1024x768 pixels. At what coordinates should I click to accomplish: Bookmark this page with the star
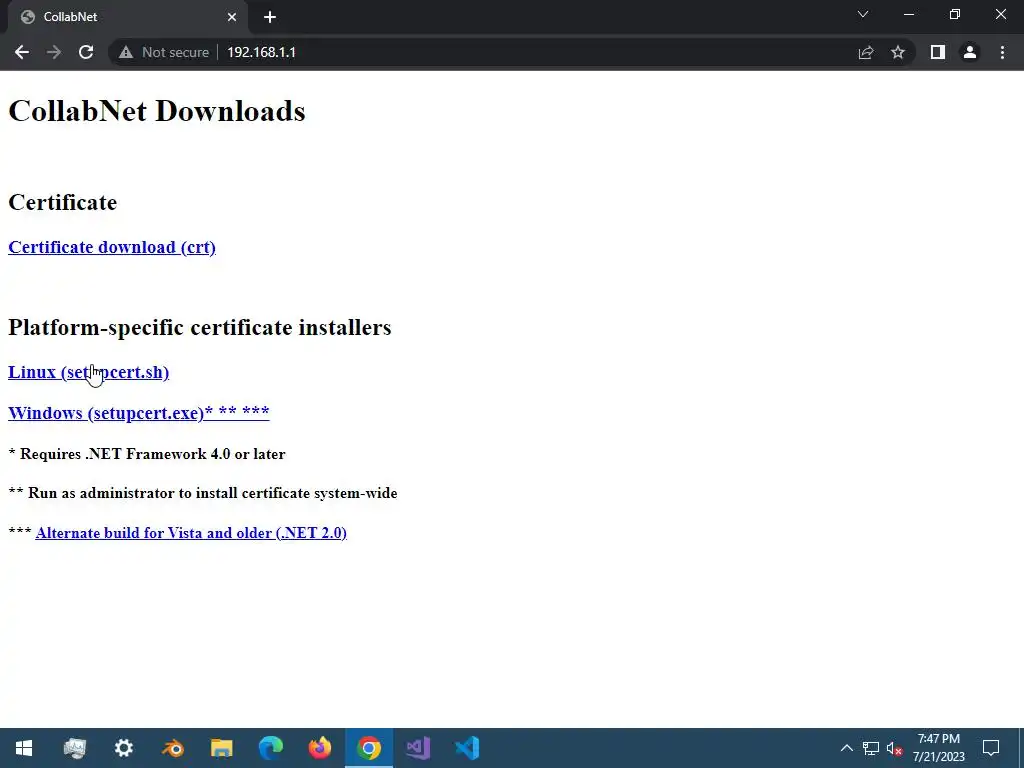(x=898, y=52)
